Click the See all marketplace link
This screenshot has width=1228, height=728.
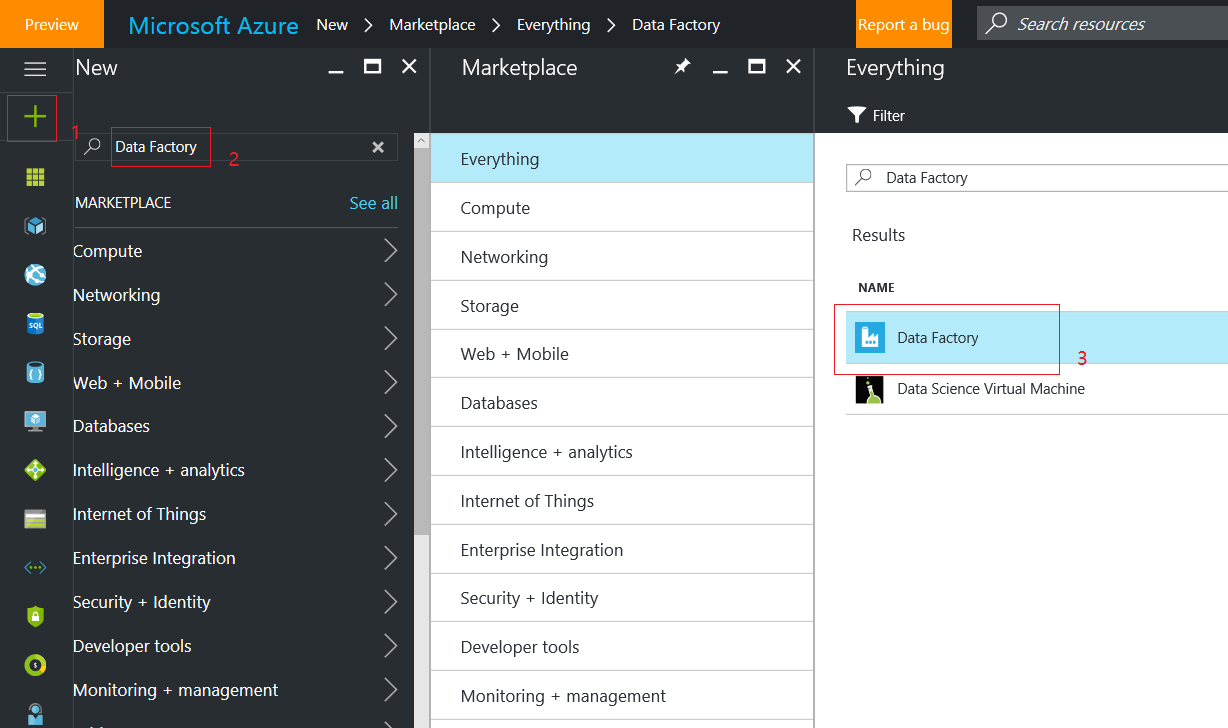[x=373, y=203]
